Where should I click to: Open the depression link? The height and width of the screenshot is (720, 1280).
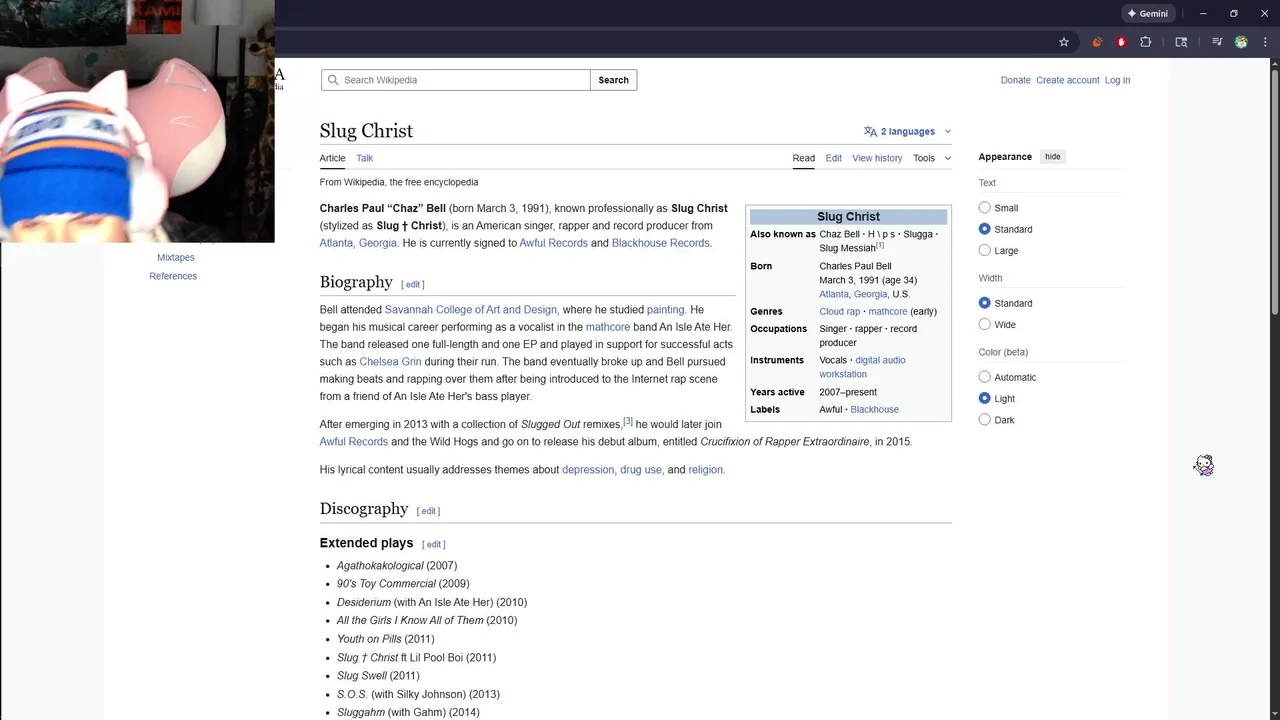coord(588,470)
